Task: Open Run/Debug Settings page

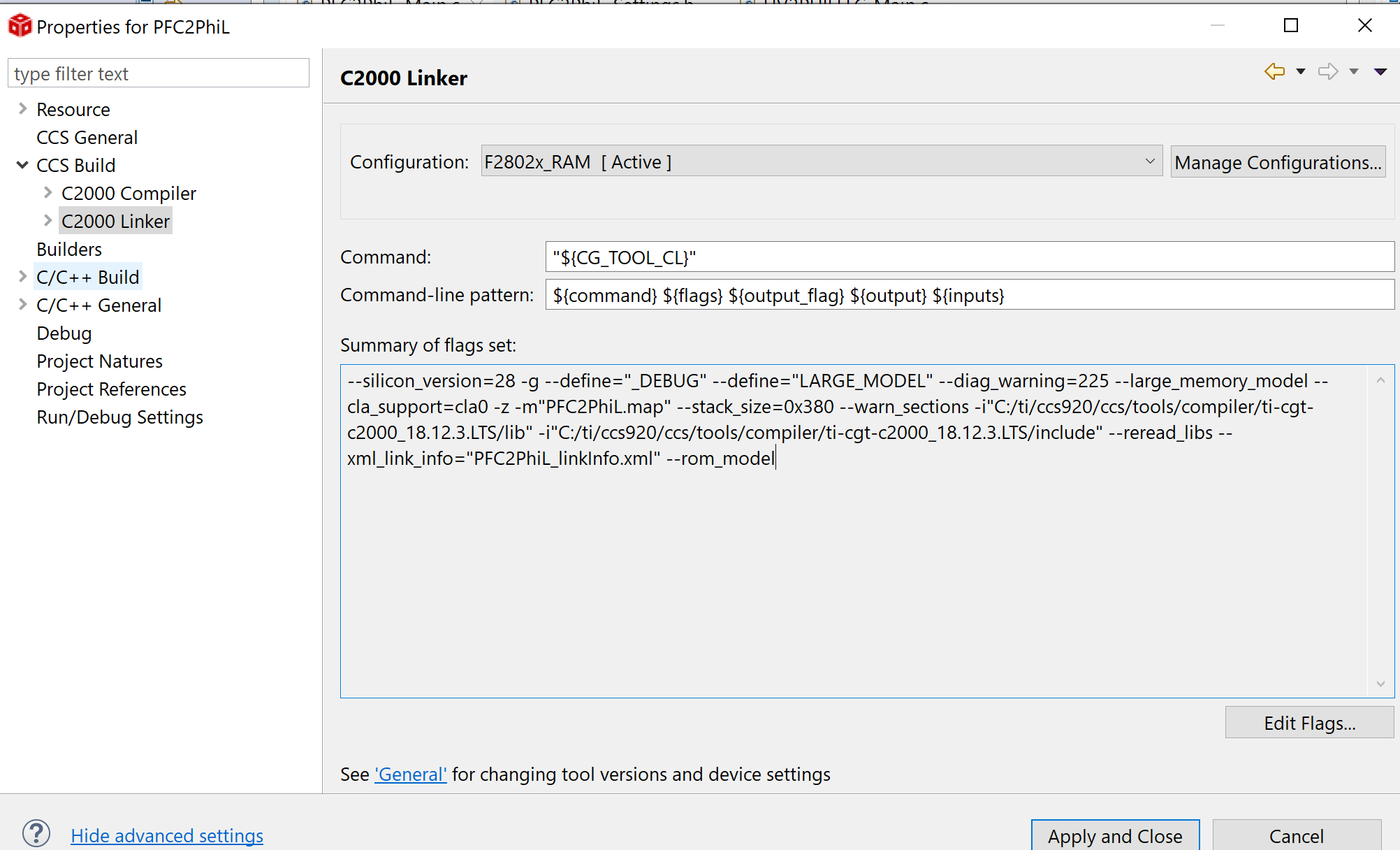Action: 119,417
